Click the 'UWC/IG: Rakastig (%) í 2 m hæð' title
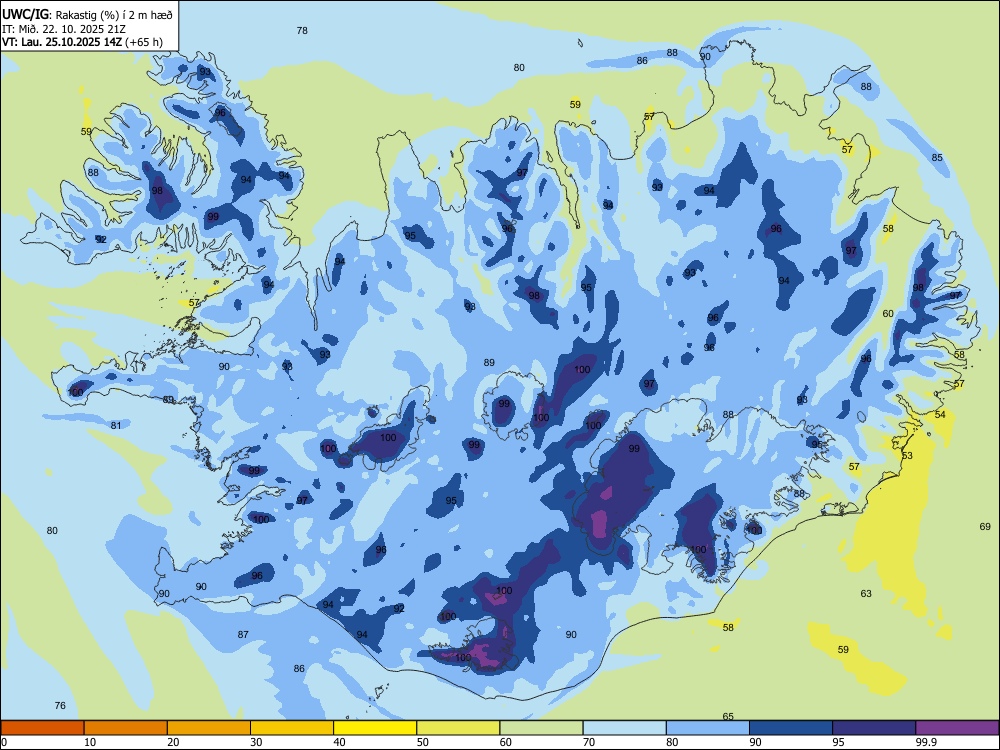This screenshot has width=1000, height=750. pyautogui.click(x=87, y=15)
